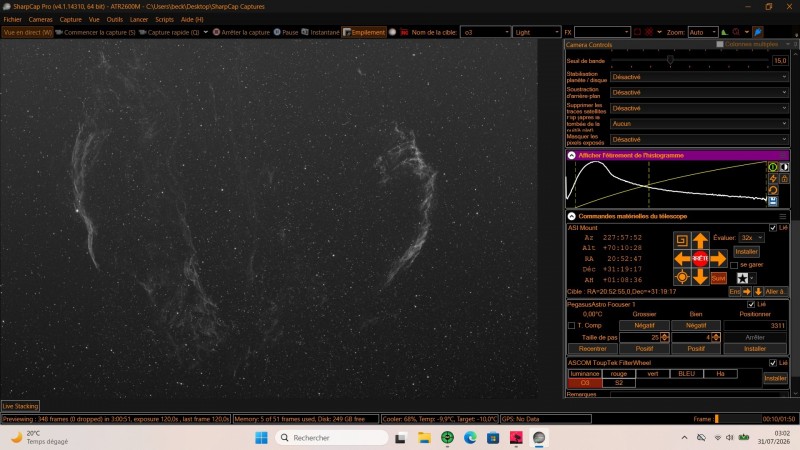
Task: Click the histogram auto-stretch lightning icon
Action: pos(773,179)
